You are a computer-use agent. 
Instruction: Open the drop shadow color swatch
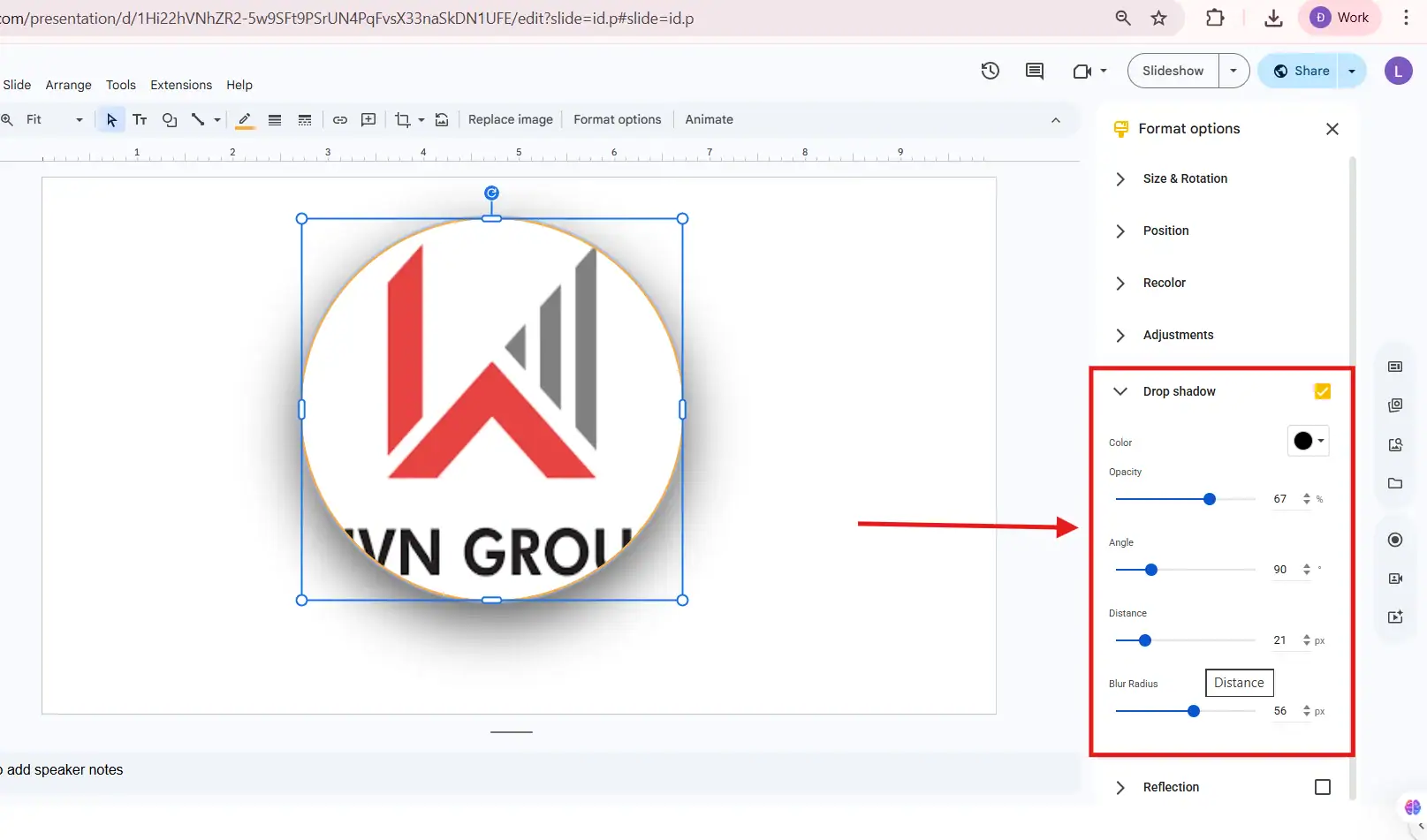coord(1308,441)
